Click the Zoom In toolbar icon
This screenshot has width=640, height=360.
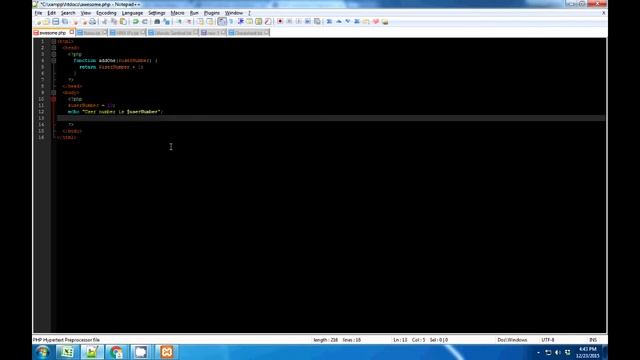[179, 22]
